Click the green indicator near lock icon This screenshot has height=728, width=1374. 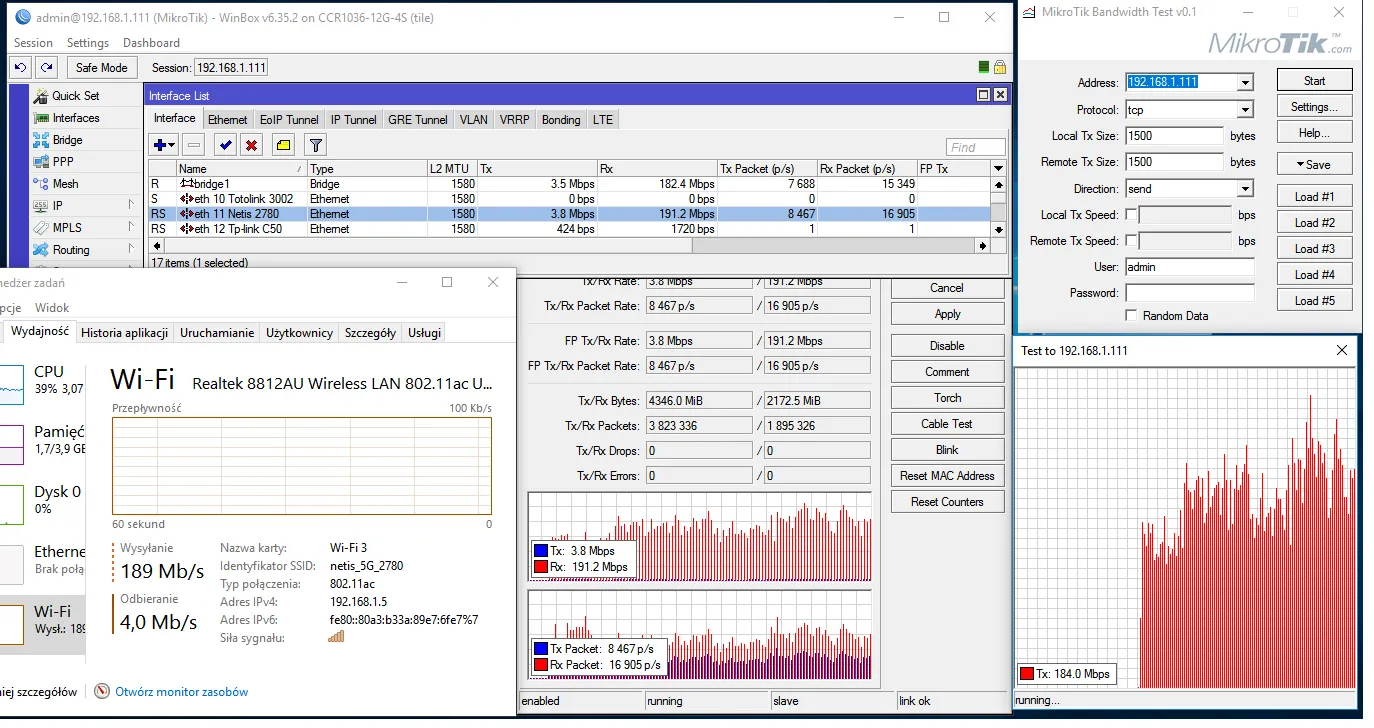click(984, 67)
